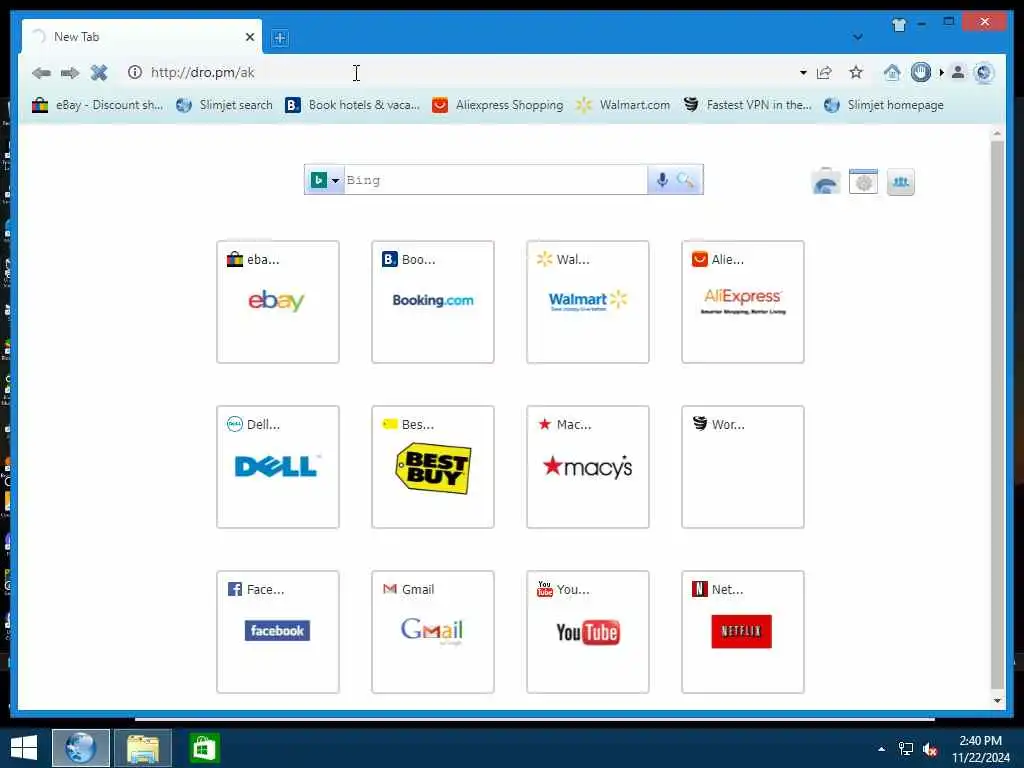The height and width of the screenshot is (768, 1024).
Task: Focus the Bing search field
Action: point(495,180)
